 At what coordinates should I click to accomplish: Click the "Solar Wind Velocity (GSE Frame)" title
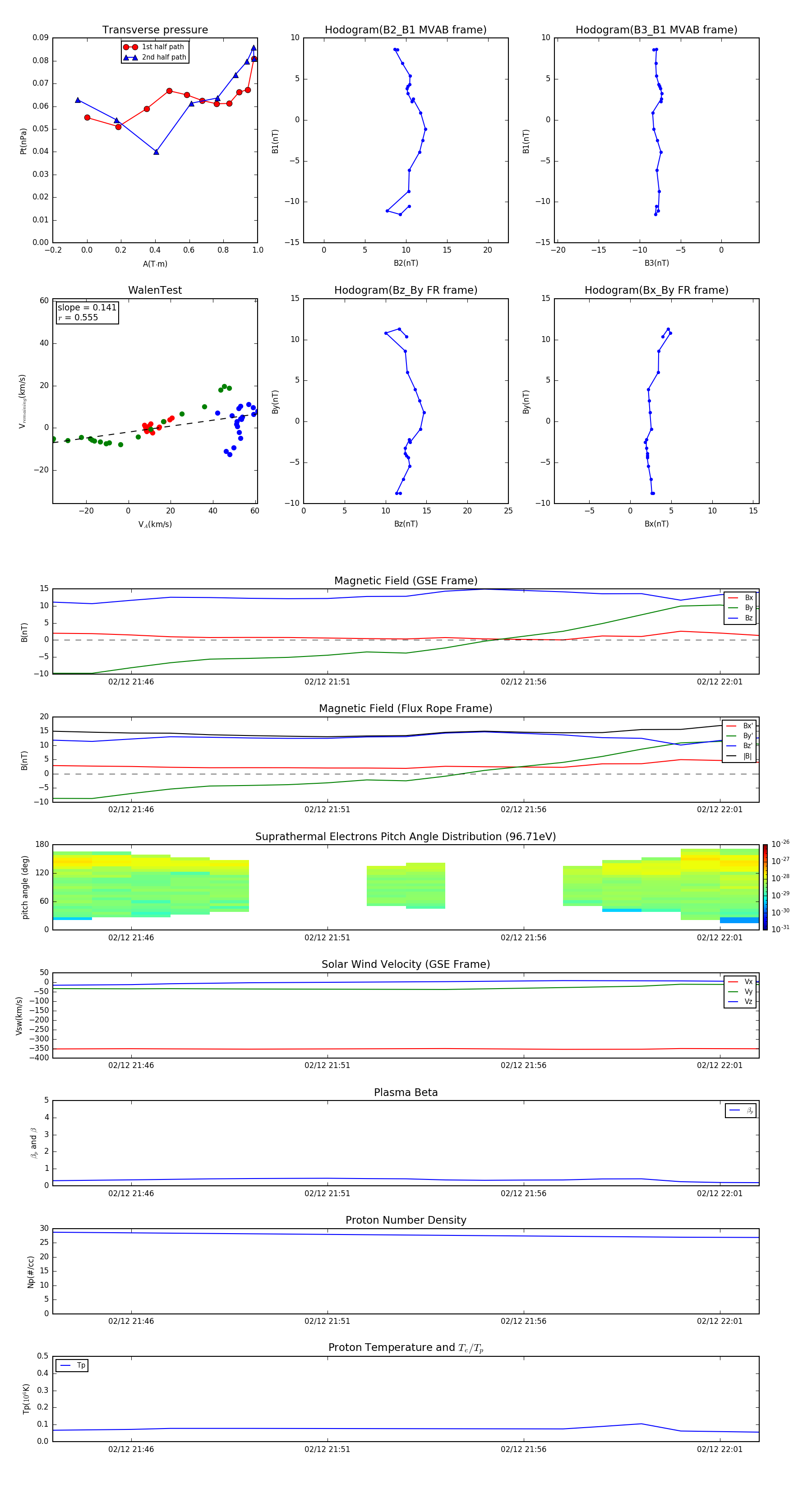click(406, 965)
